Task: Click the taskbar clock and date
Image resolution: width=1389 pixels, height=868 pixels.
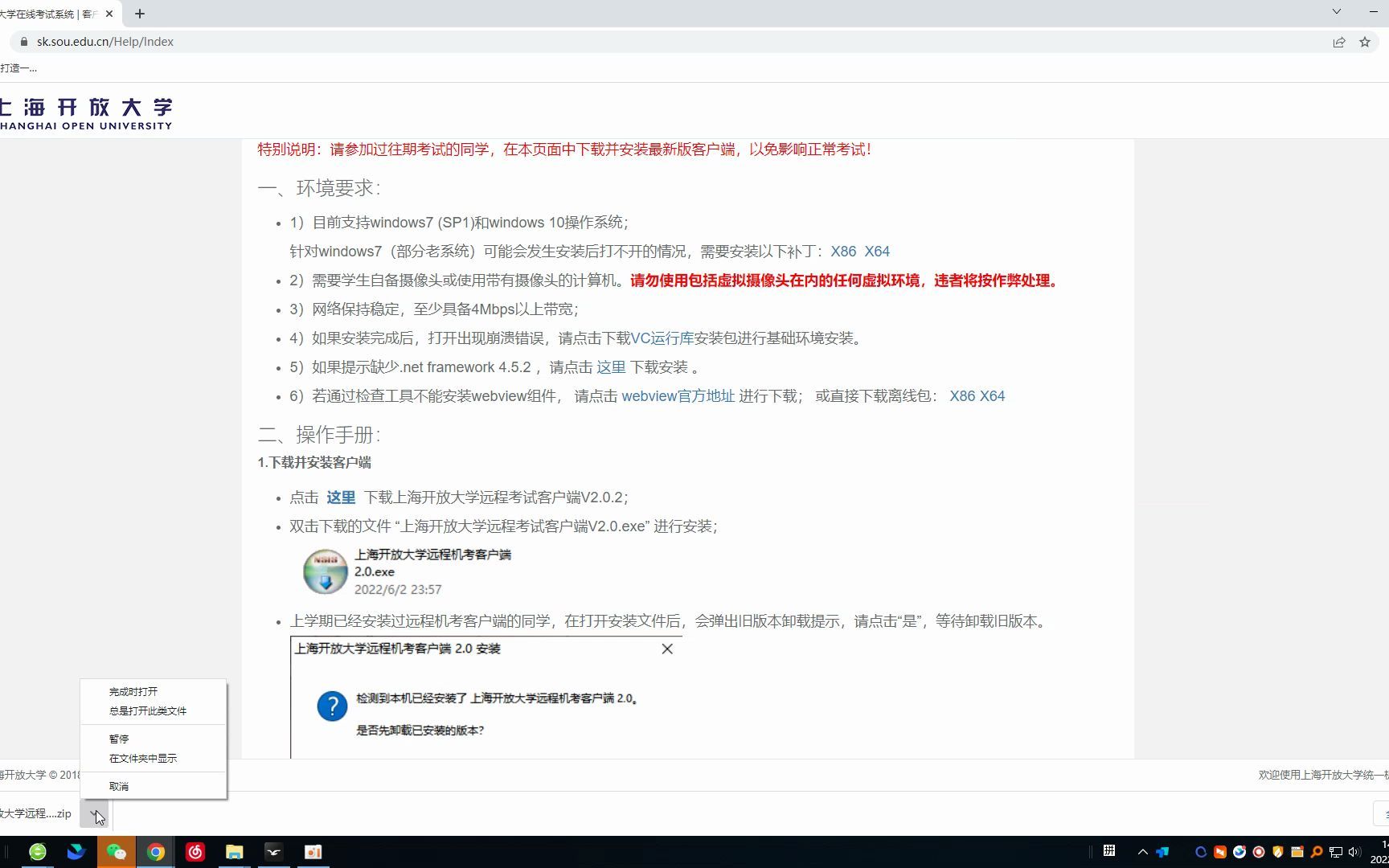Action: (x=1381, y=852)
